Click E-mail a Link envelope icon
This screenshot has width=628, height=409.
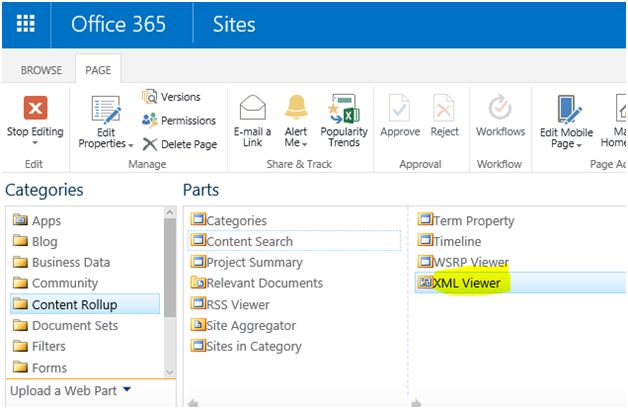[252, 107]
